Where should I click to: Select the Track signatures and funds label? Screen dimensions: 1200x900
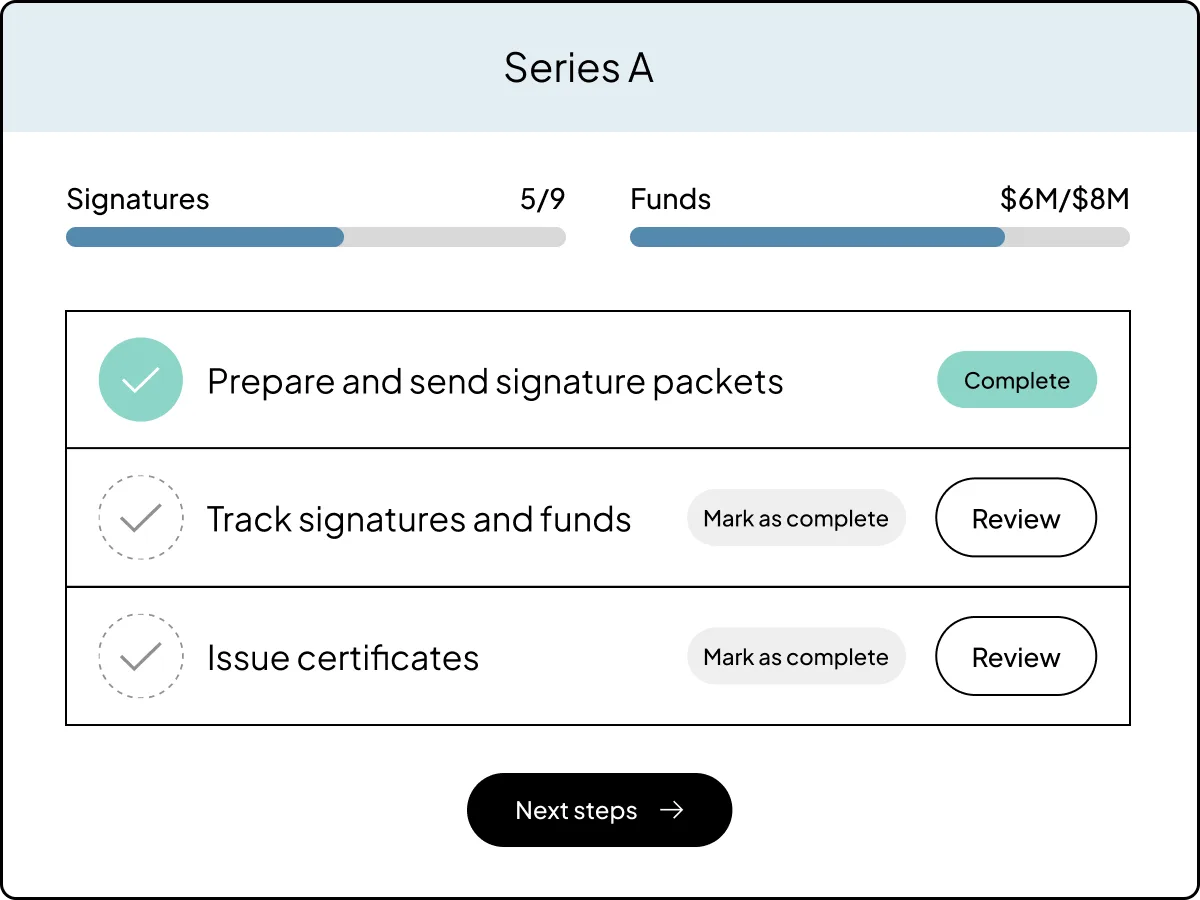click(x=419, y=519)
